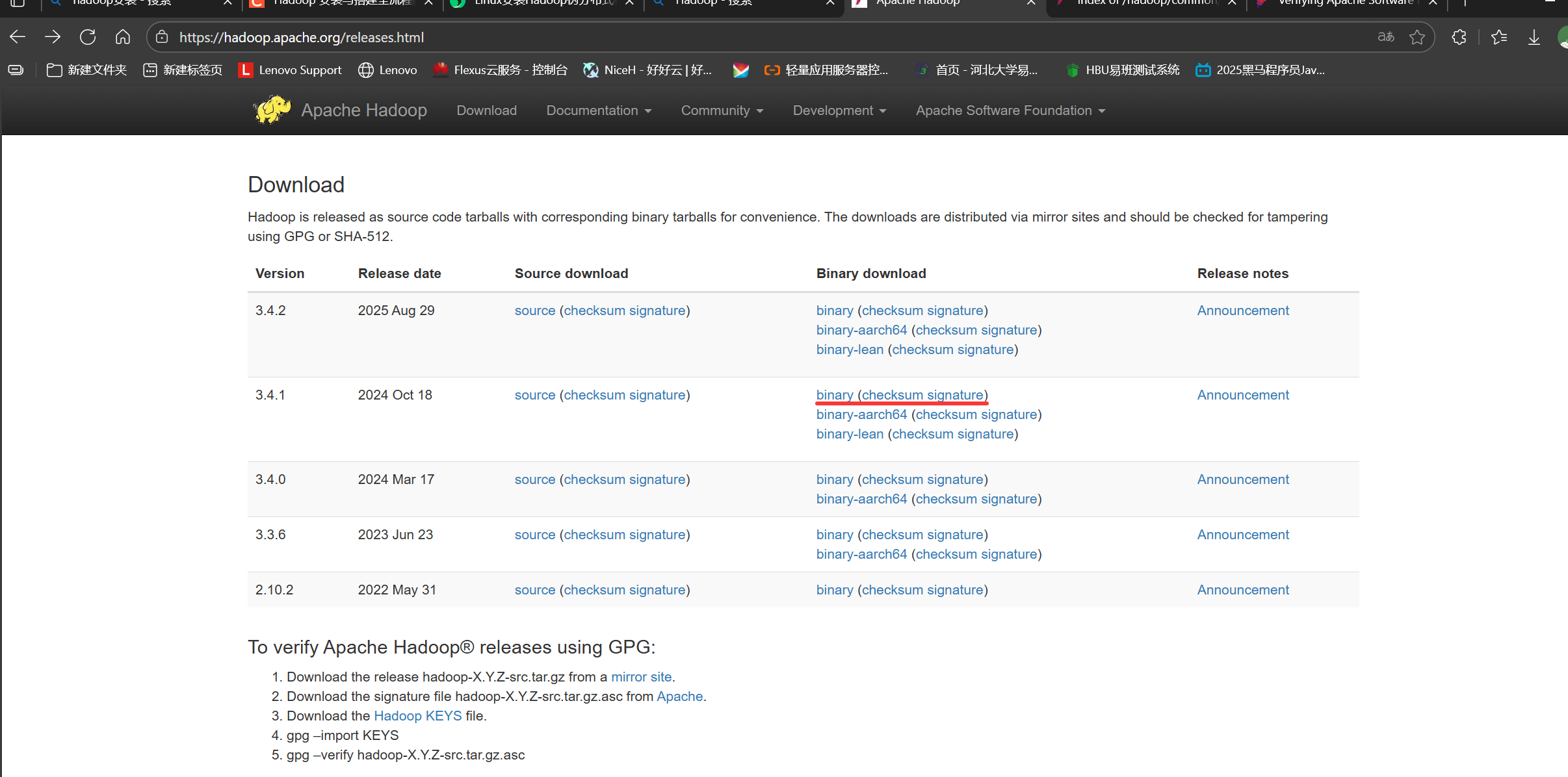Viewport: 1568px width, 777px height.
Task: Expand the Community navigation menu
Action: 722,110
